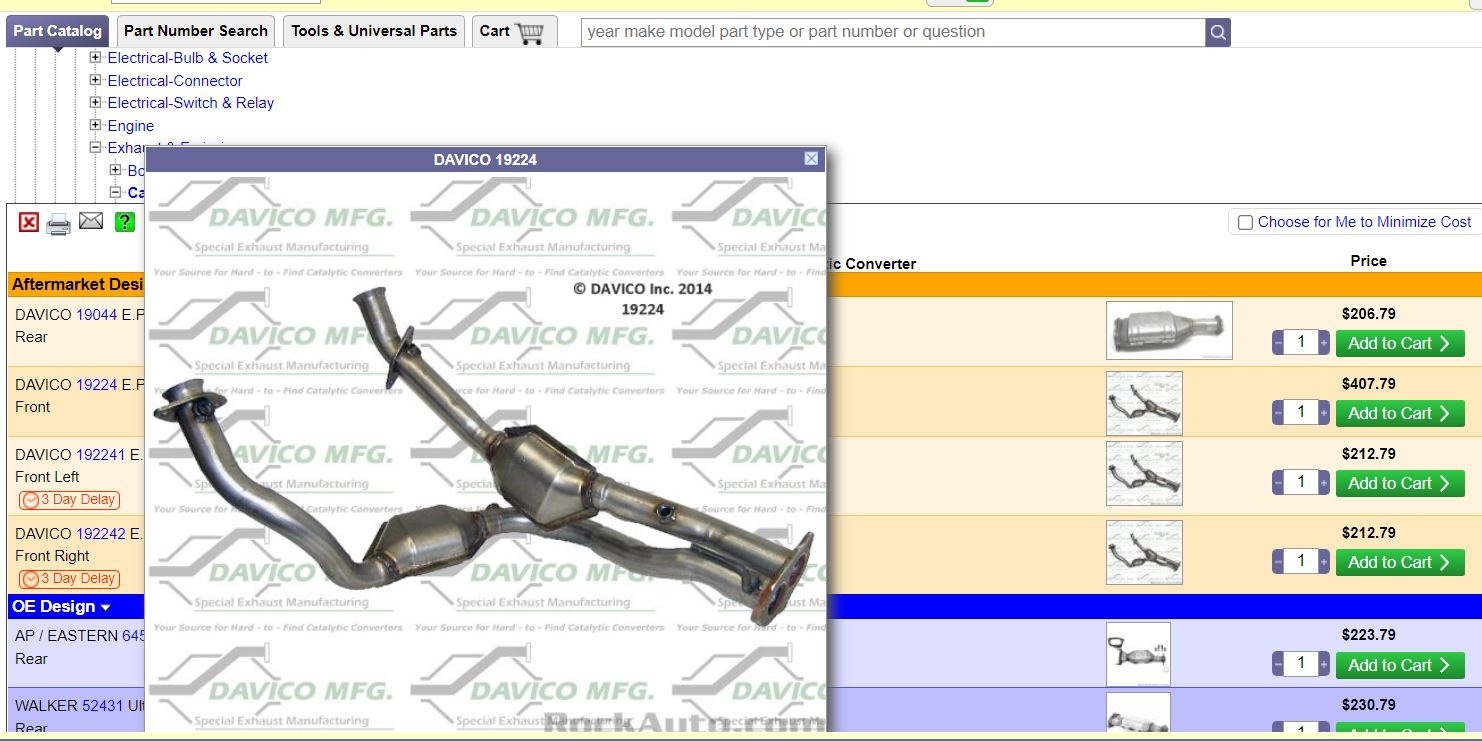This screenshot has width=1482, height=741.
Task: Open part number 192241 link
Action: [101, 455]
